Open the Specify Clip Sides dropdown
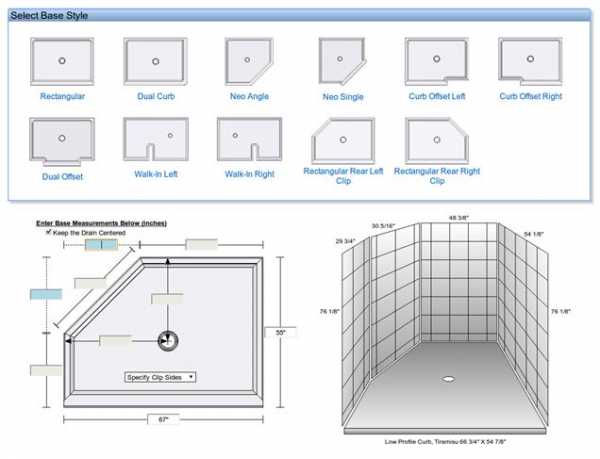 point(160,377)
